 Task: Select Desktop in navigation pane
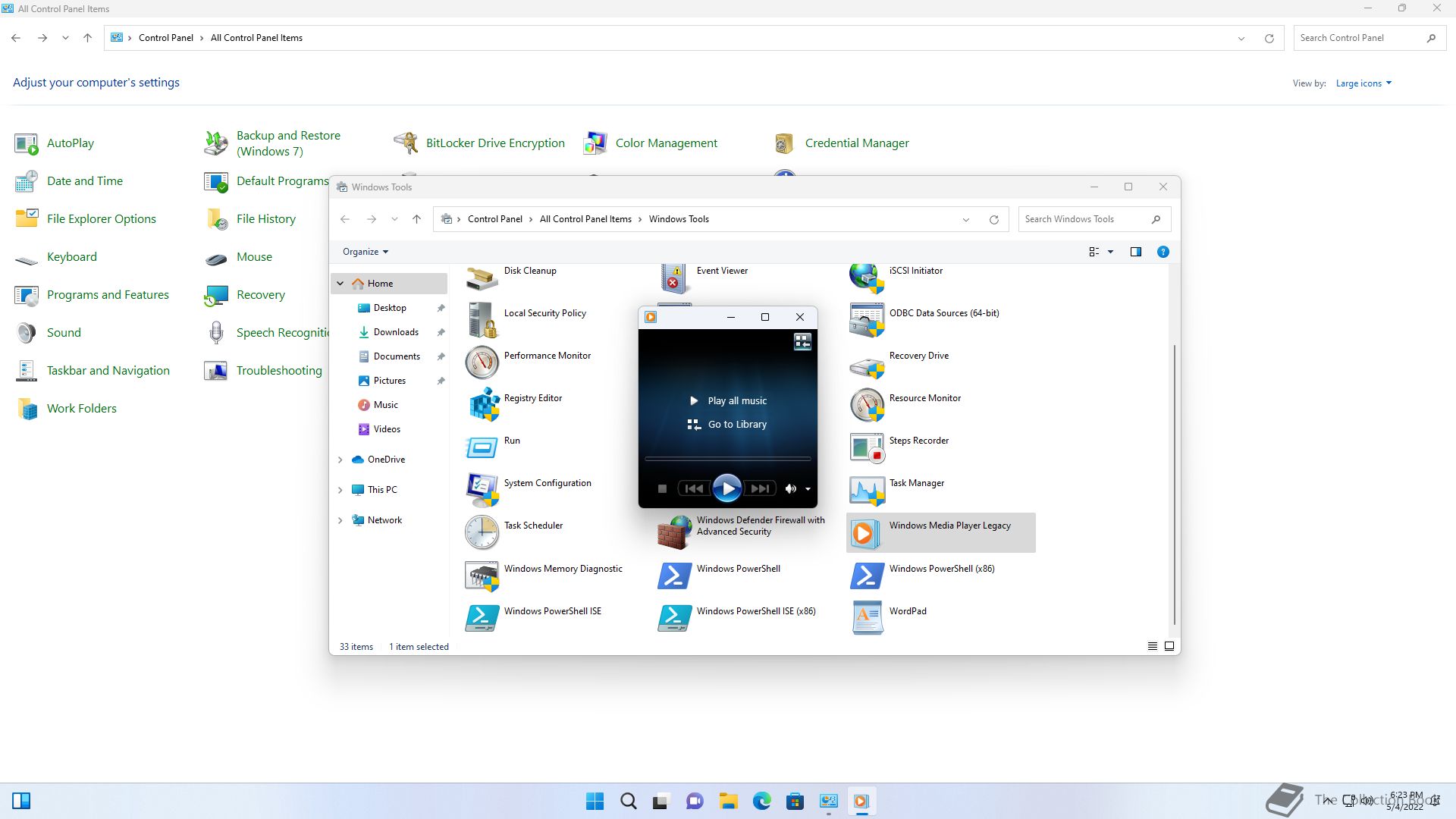[x=391, y=308]
